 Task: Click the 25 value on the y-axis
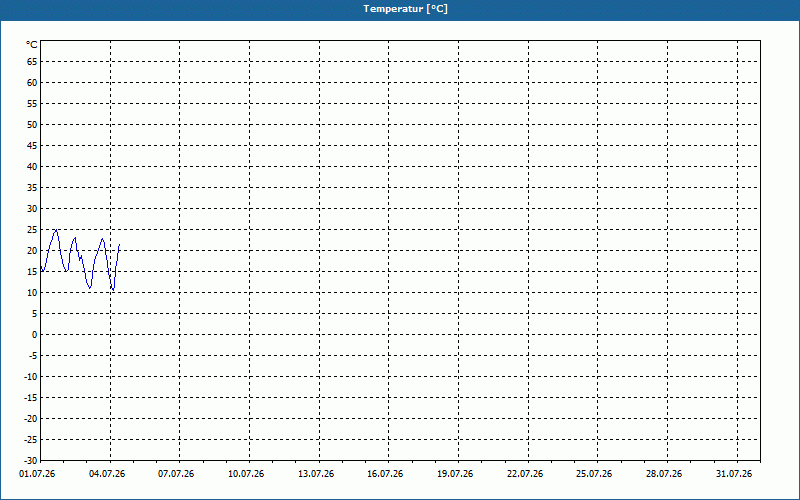tap(32, 230)
